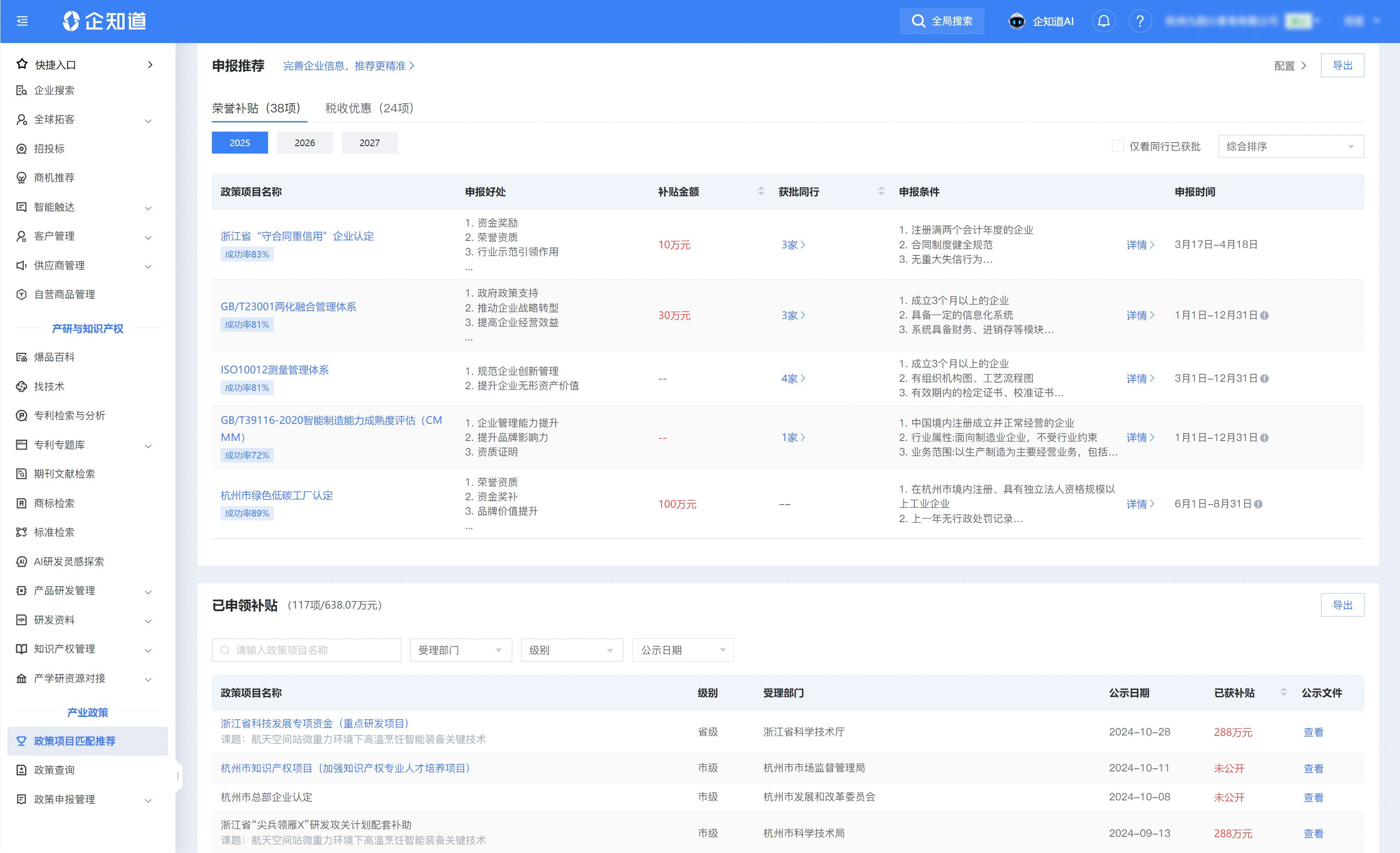Screen dimensions: 1400x853
Task: Open the 综合排序 dropdown
Action: (x=1290, y=146)
